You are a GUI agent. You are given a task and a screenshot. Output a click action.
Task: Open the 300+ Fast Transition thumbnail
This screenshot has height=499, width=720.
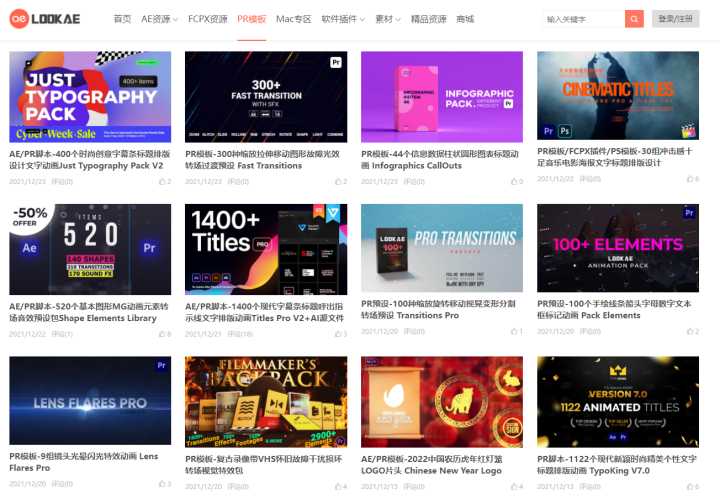pos(266,97)
